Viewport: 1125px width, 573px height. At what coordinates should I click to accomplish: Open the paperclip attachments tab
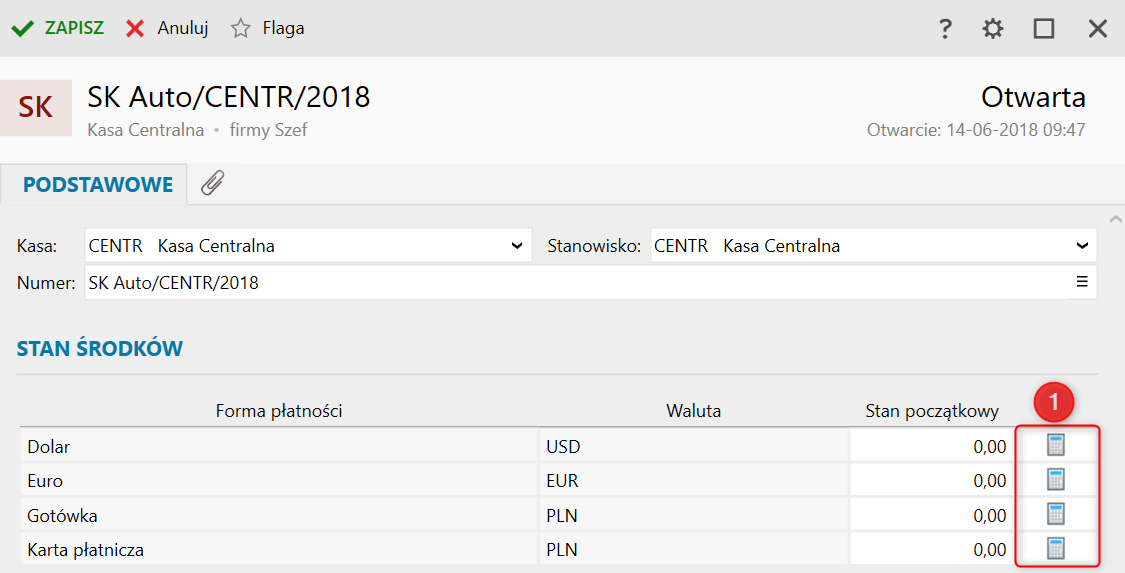point(212,184)
